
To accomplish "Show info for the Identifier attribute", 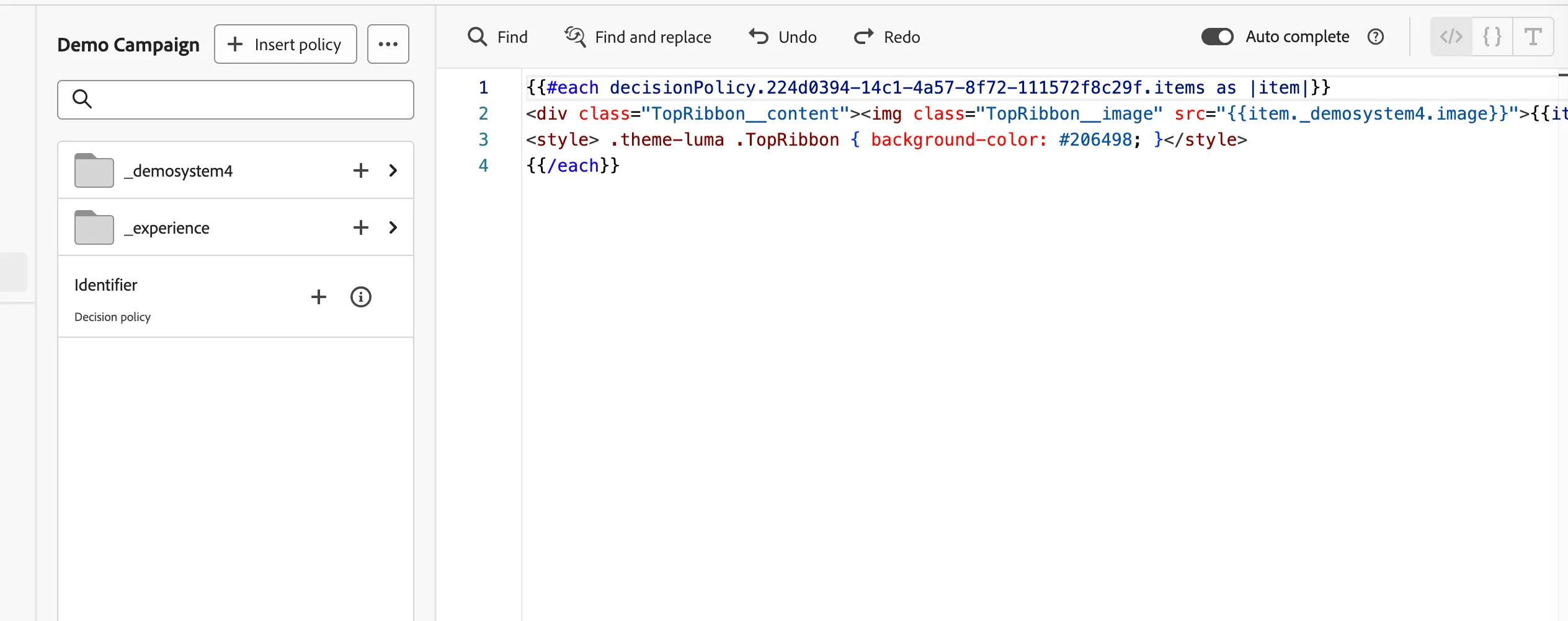I will pos(361,297).
